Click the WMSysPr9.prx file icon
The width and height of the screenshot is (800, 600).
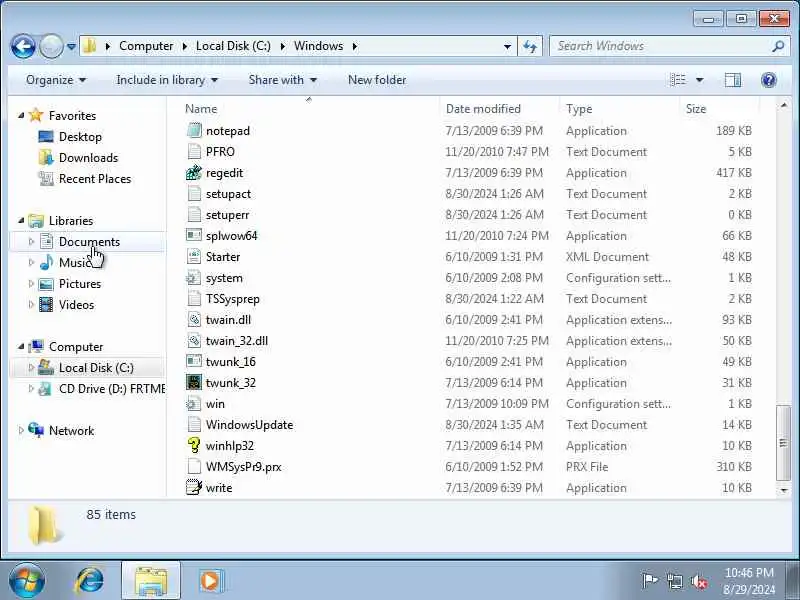(x=194, y=466)
